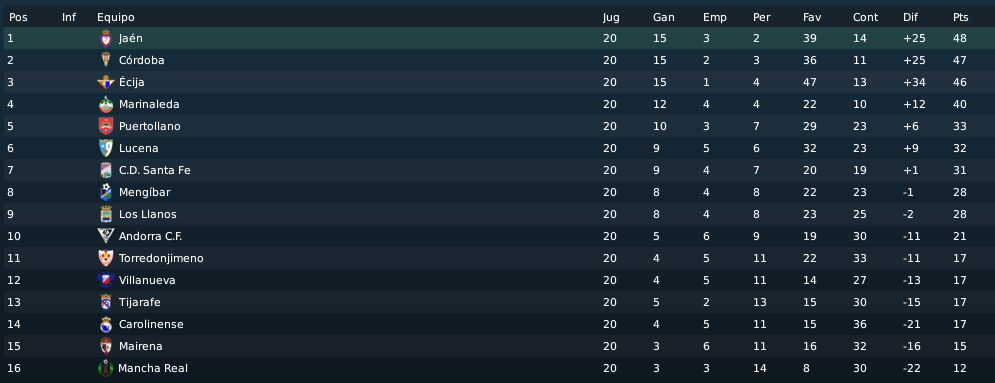
Task: Click the Córdoba team badge
Action: (106, 60)
